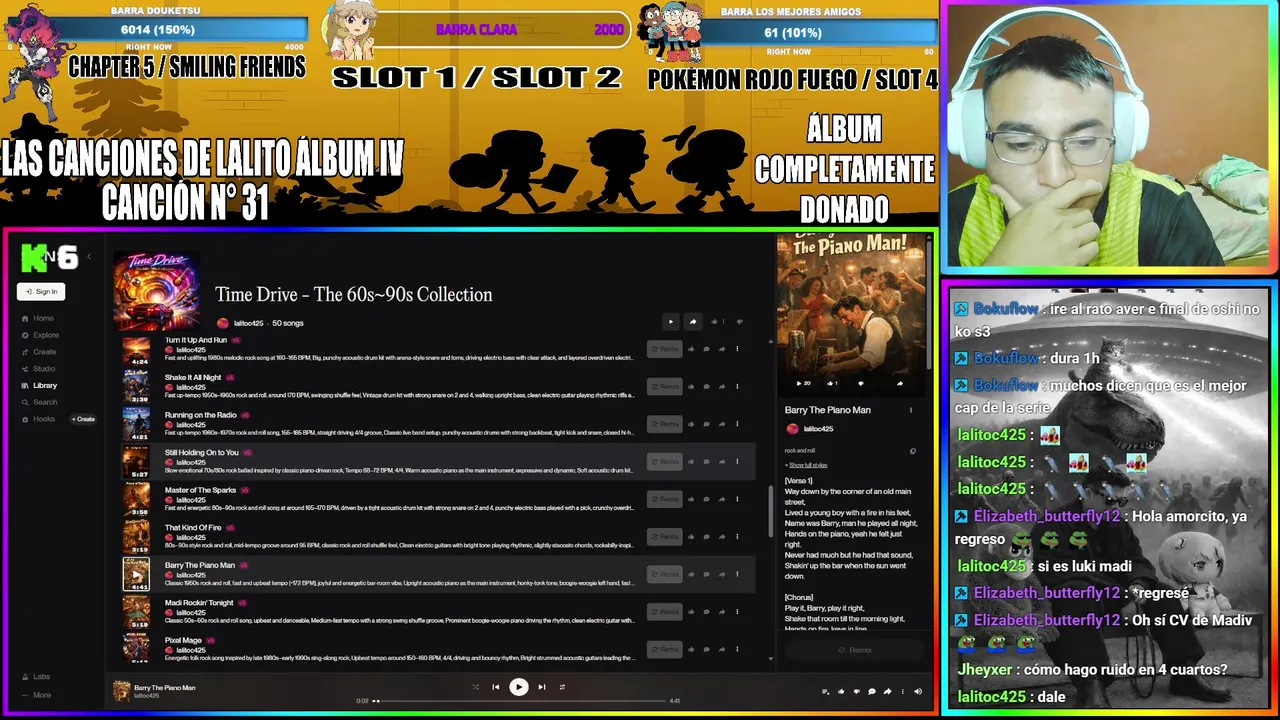
Task: Open the queue icon in player bar
Action: [825, 691]
